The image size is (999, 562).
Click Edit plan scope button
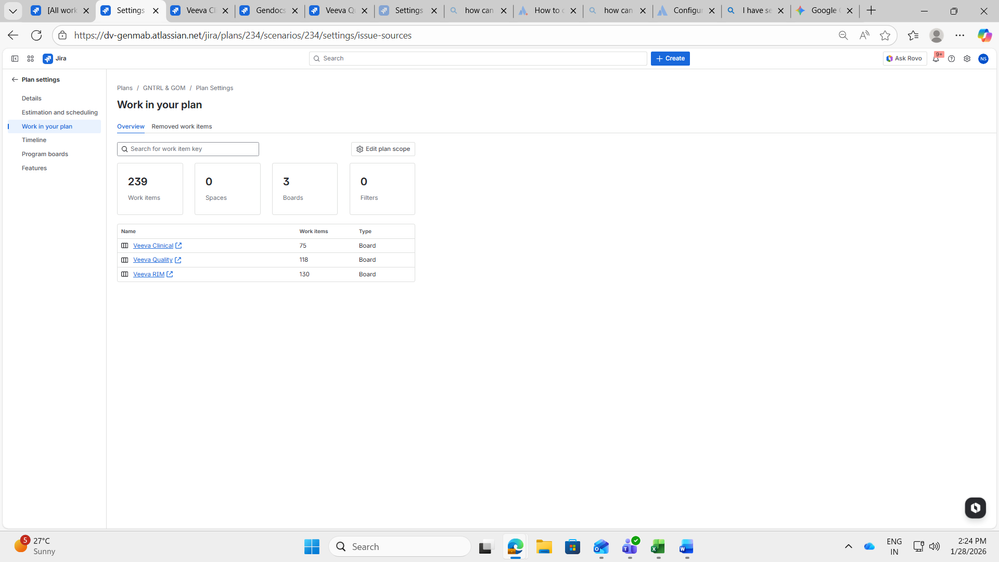pos(383,149)
